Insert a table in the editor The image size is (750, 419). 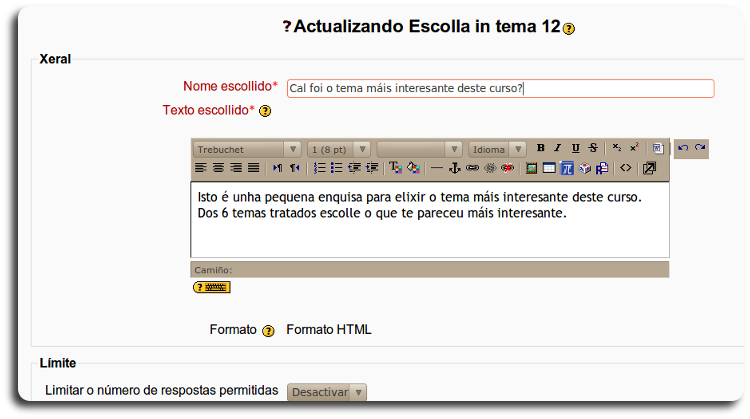tap(549, 168)
